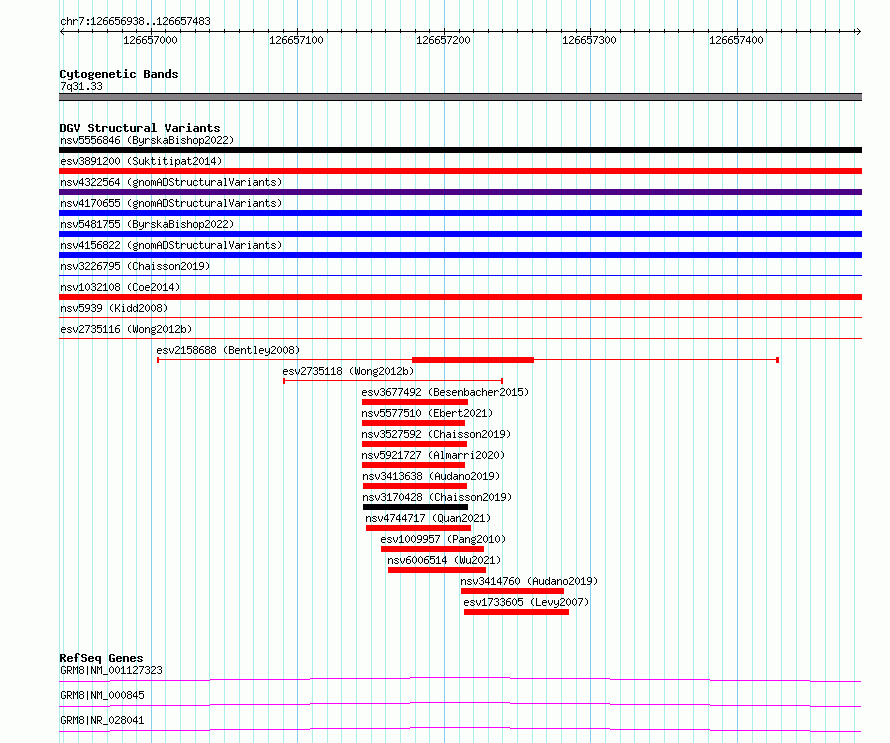The height and width of the screenshot is (743, 890).
Task: Click nsv6006514 (Wu2021) label
Action: (444, 560)
